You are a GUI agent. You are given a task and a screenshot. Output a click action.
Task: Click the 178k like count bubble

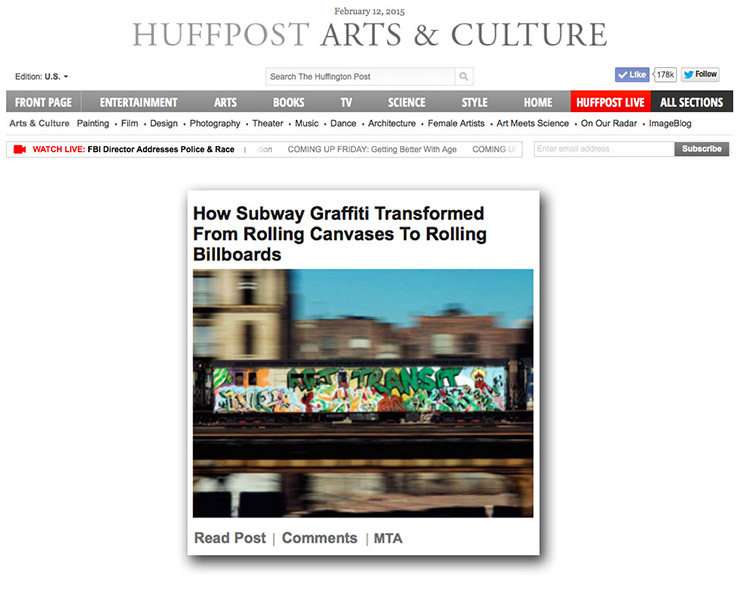click(665, 75)
